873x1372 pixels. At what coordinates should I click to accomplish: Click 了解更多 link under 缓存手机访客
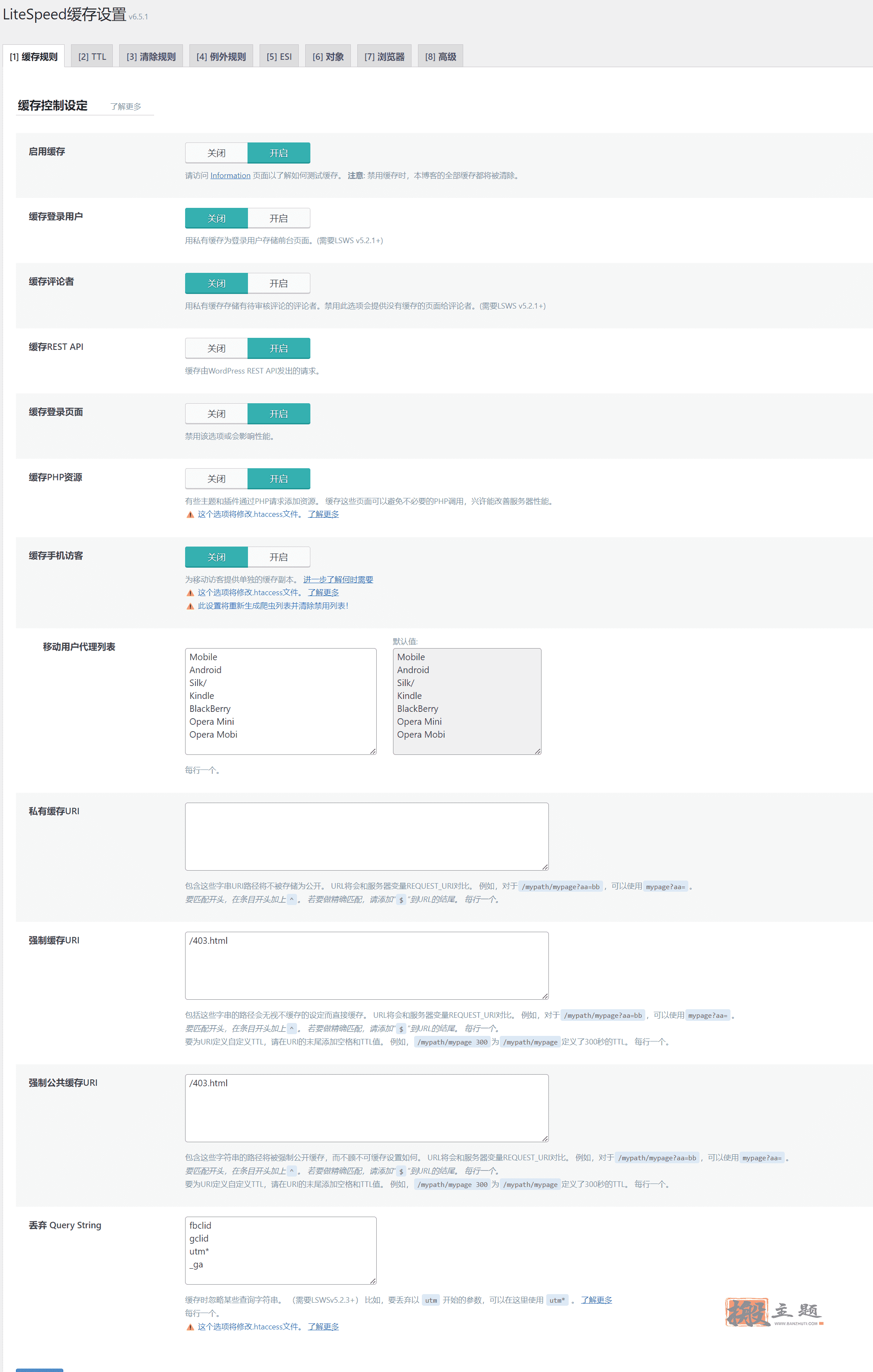click(x=323, y=593)
